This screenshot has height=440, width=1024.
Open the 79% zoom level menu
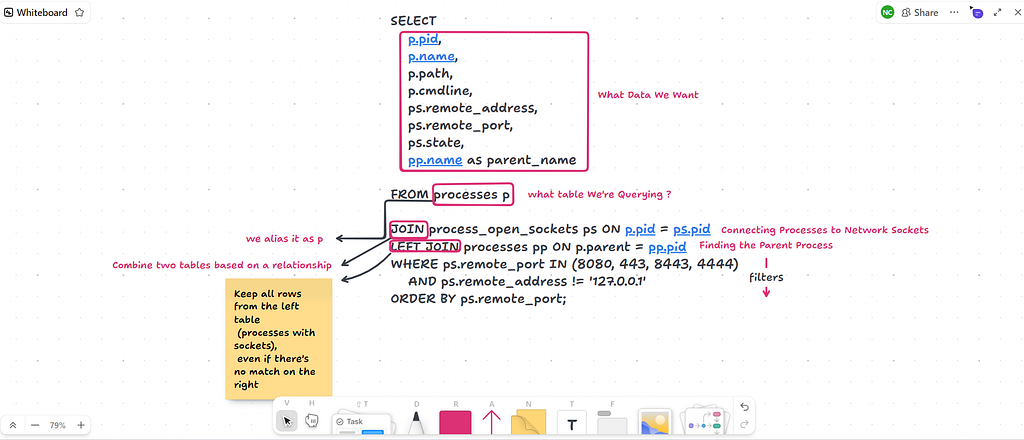(x=58, y=425)
